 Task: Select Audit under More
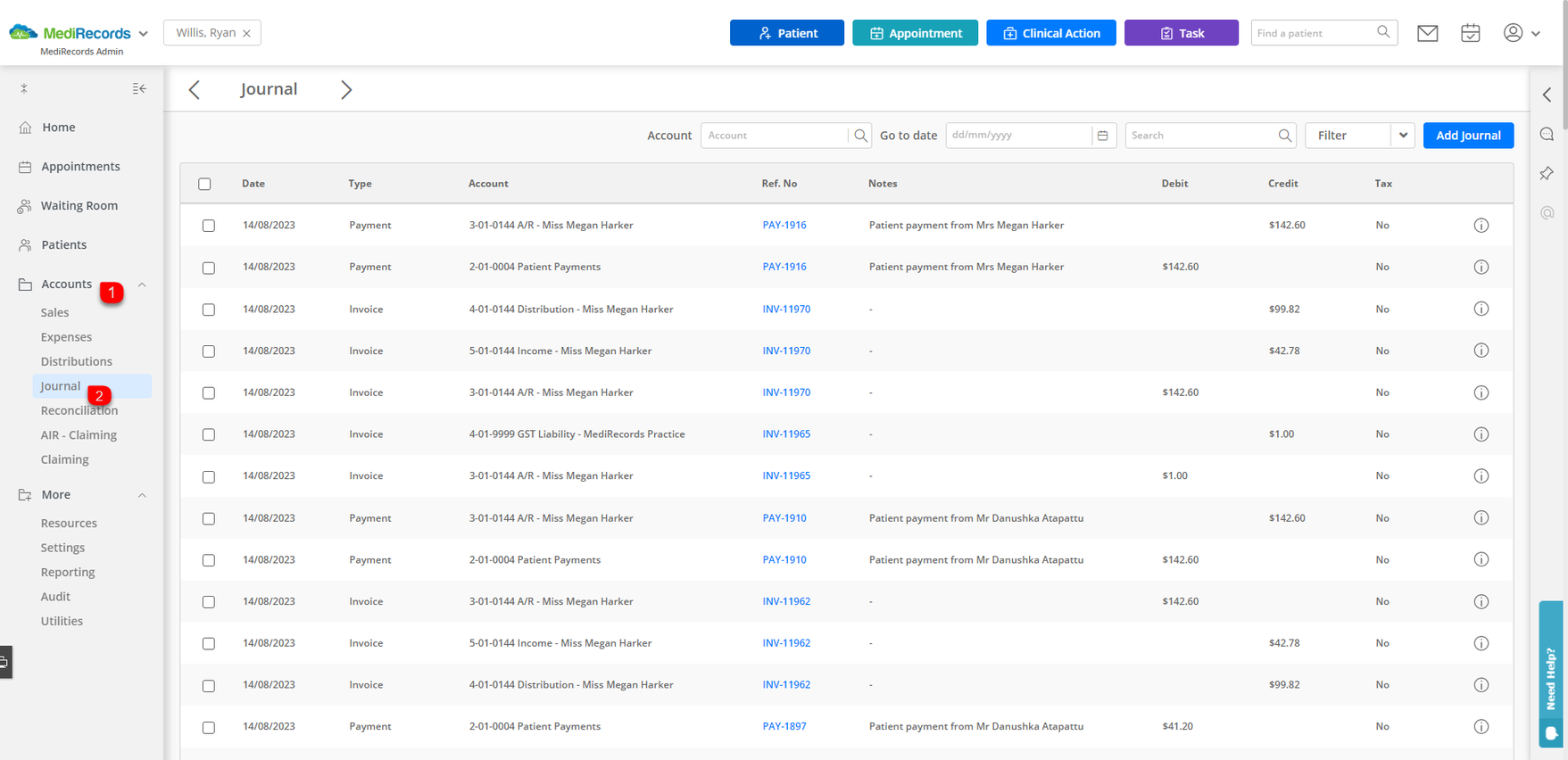pyautogui.click(x=55, y=597)
